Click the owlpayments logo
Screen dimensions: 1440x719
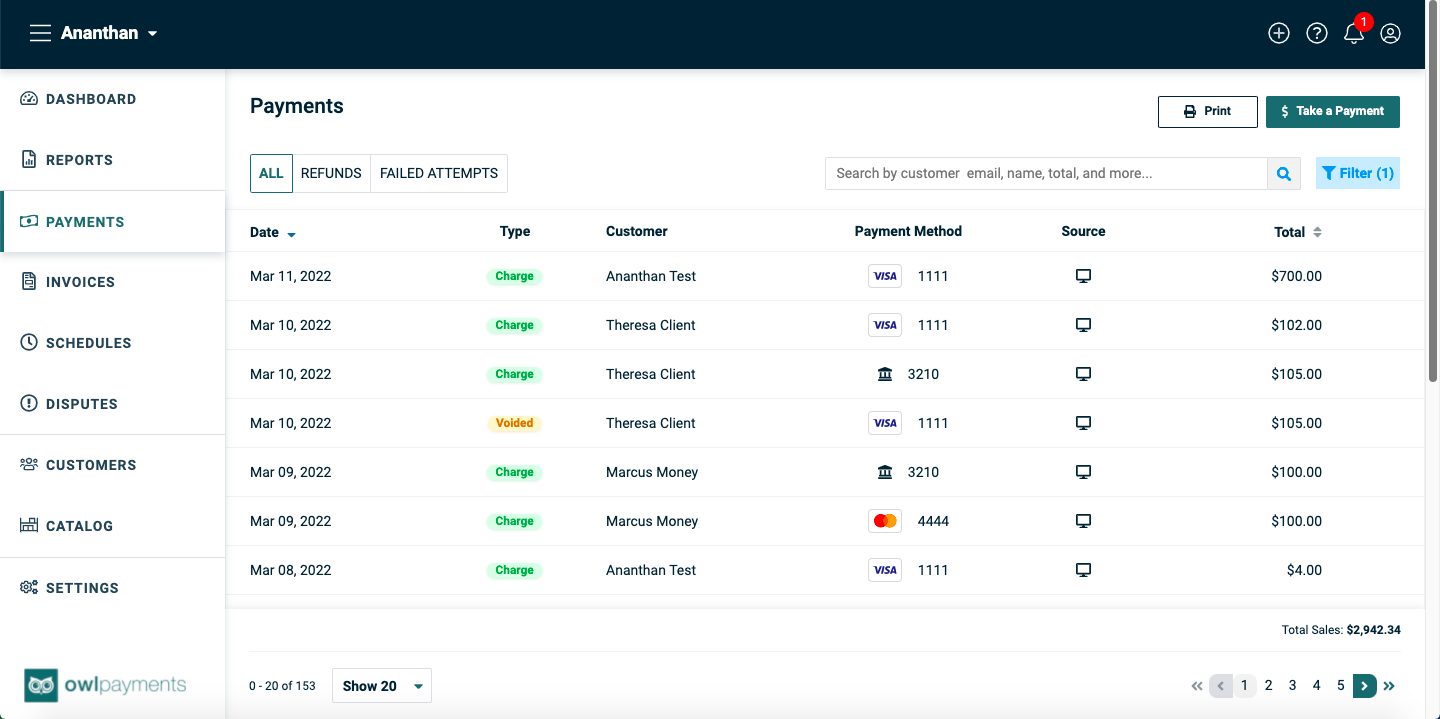click(106, 685)
